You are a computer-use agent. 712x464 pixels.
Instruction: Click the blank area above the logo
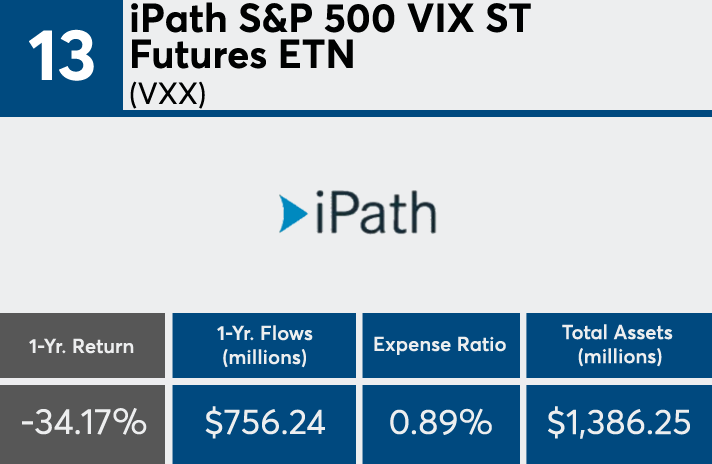coord(356,150)
